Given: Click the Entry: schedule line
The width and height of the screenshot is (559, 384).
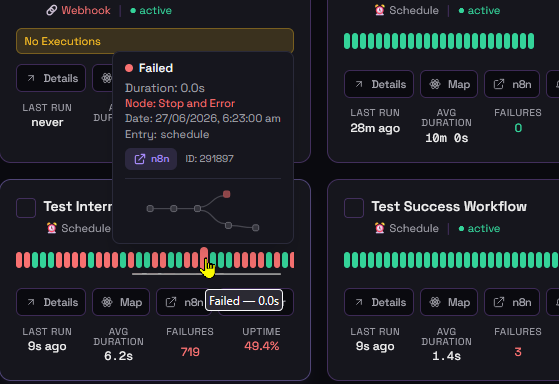Looking at the screenshot, I should click(167, 134).
